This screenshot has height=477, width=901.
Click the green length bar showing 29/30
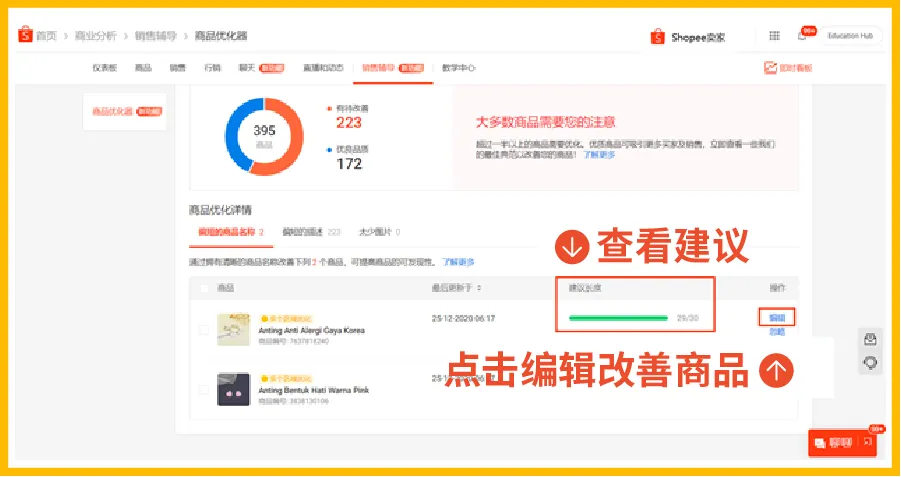pos(618,318)
